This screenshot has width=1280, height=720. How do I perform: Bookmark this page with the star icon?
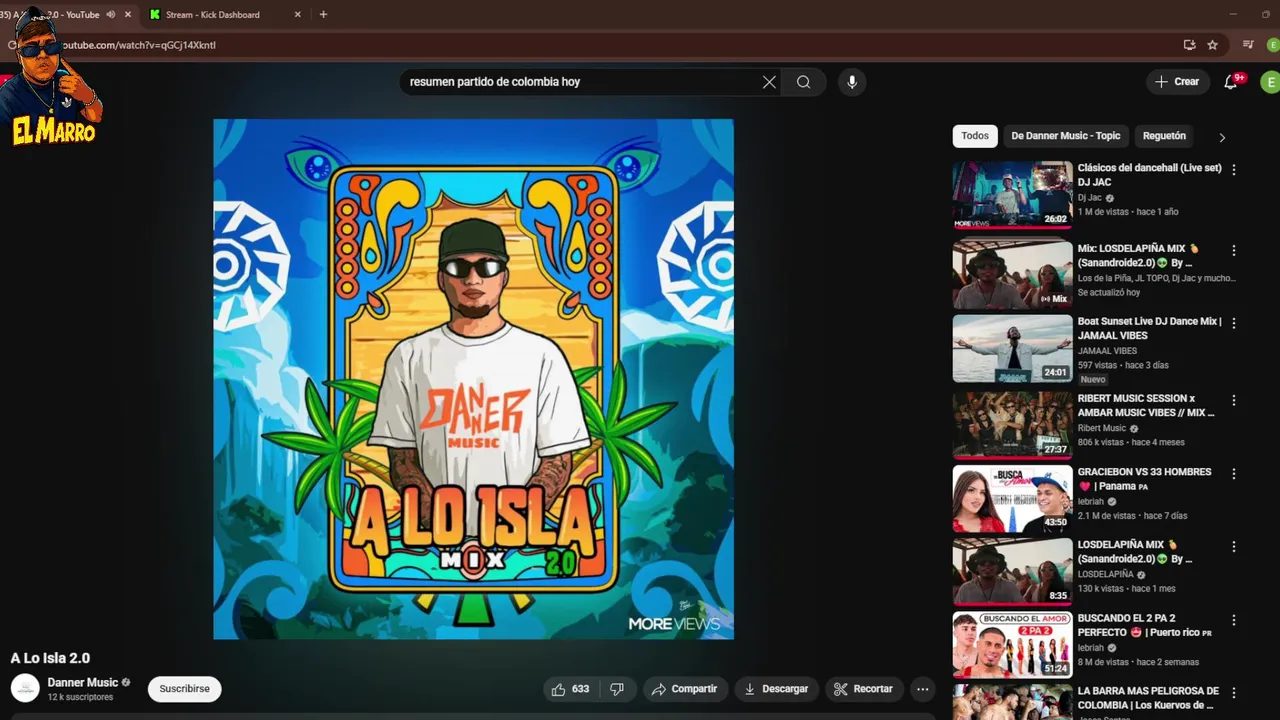click(1212, 45)
